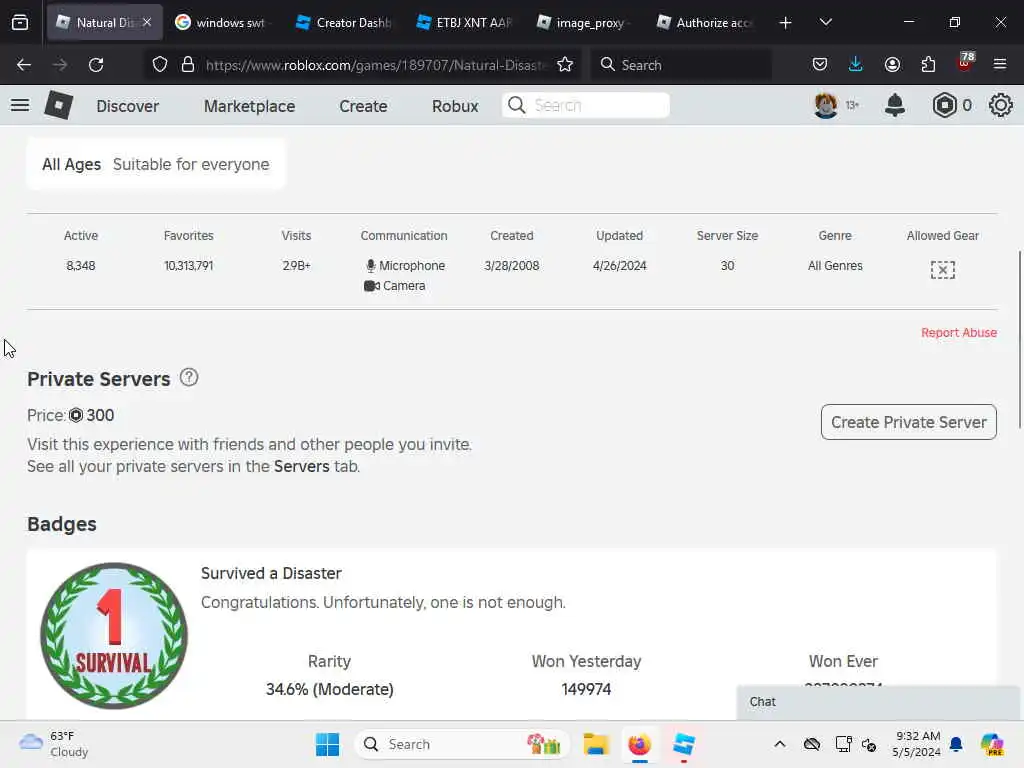1024x768 pixels.
Task: Click the Allowed Gear disabled icon
Action: point(942,270)
